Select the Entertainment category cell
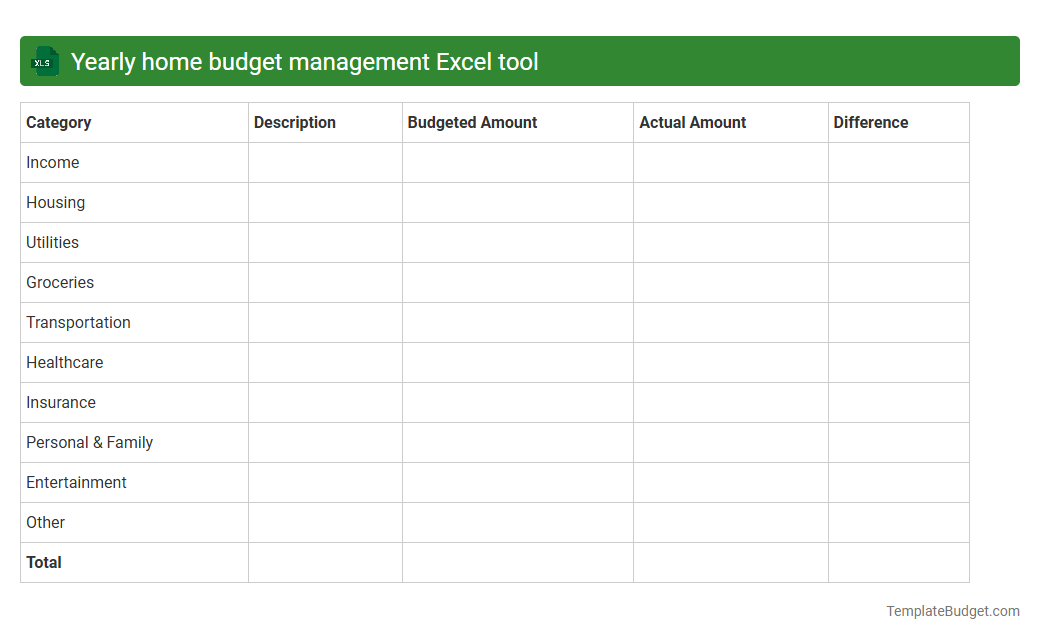 (76, 482)
